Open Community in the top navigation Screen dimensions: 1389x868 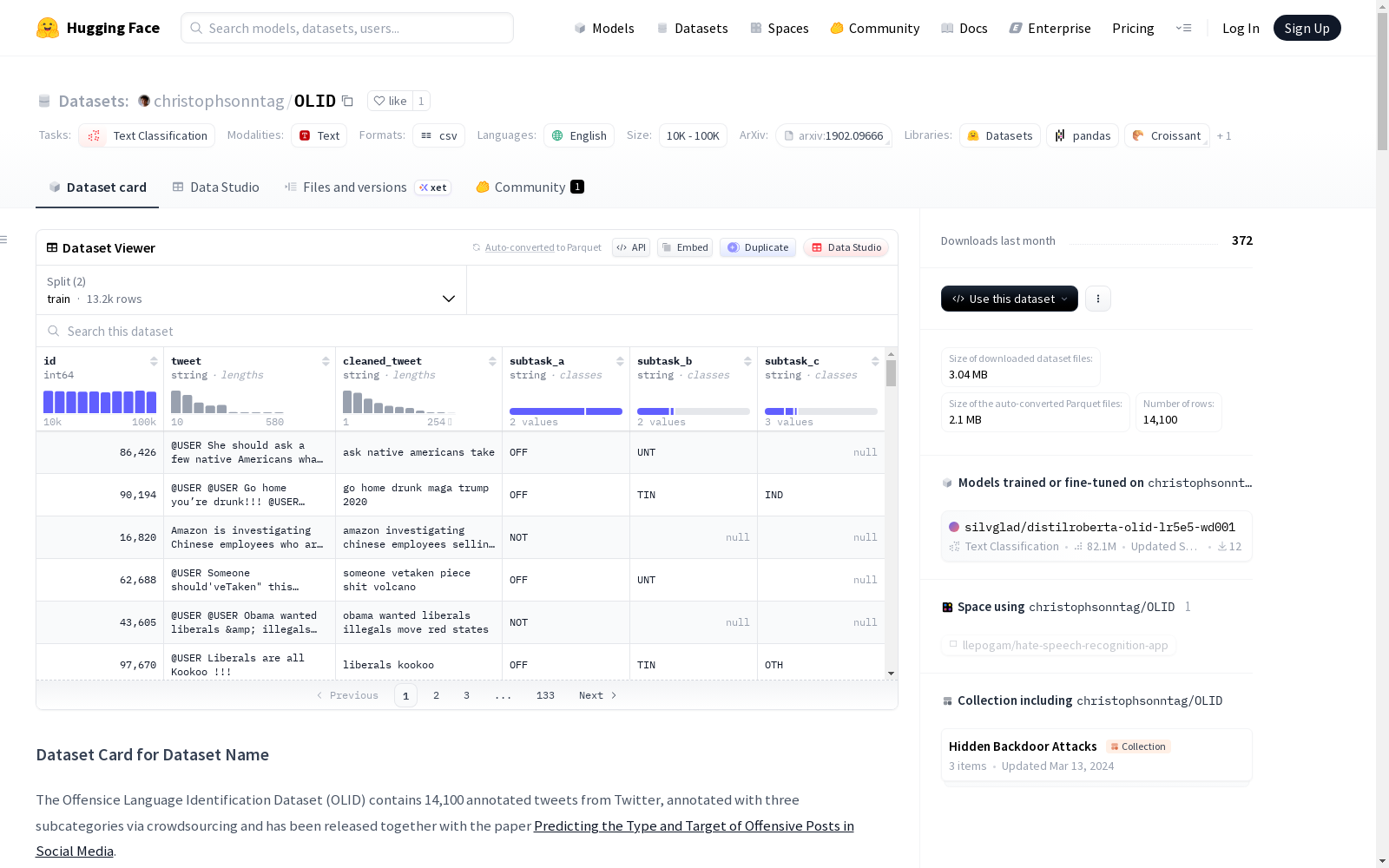point(875,28)
